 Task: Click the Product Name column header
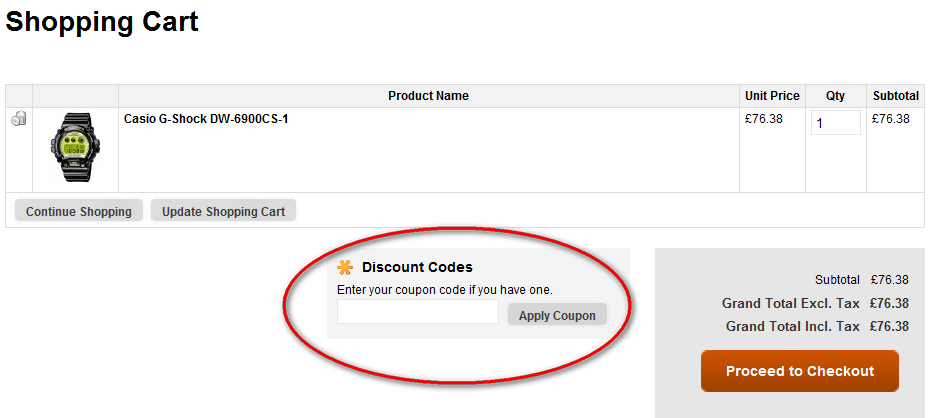point(428,96)
